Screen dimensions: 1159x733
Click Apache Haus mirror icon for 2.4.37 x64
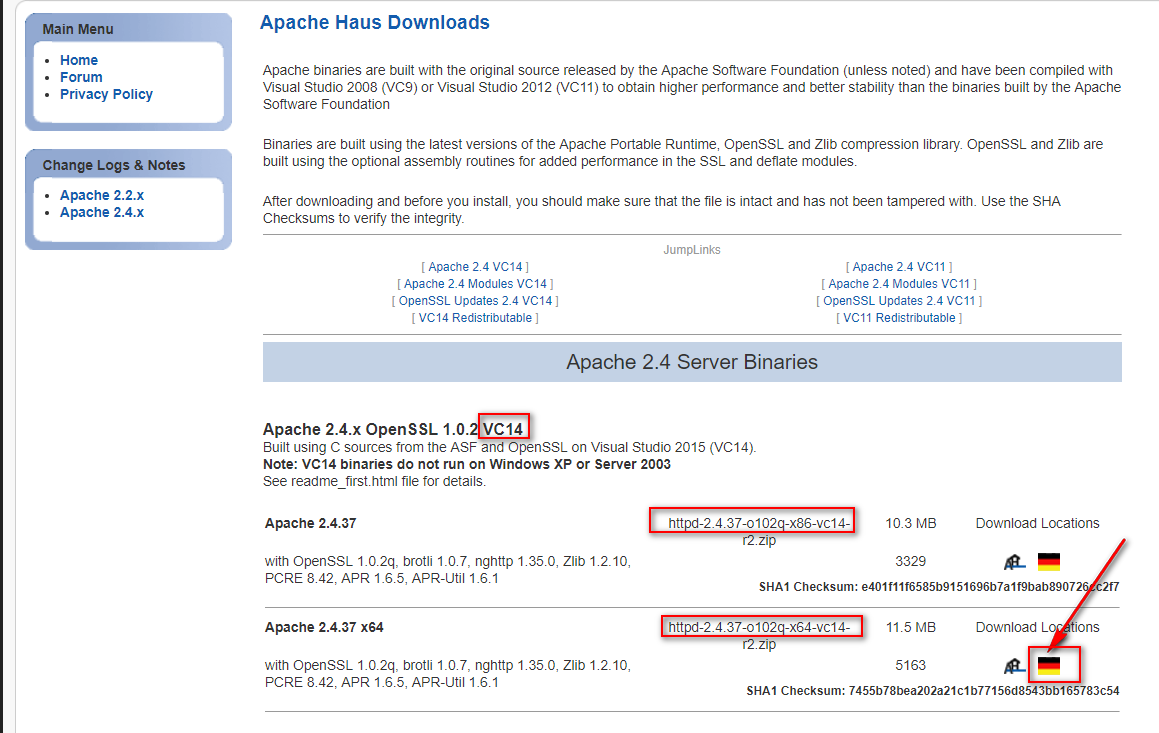[x=1014, y=666]
